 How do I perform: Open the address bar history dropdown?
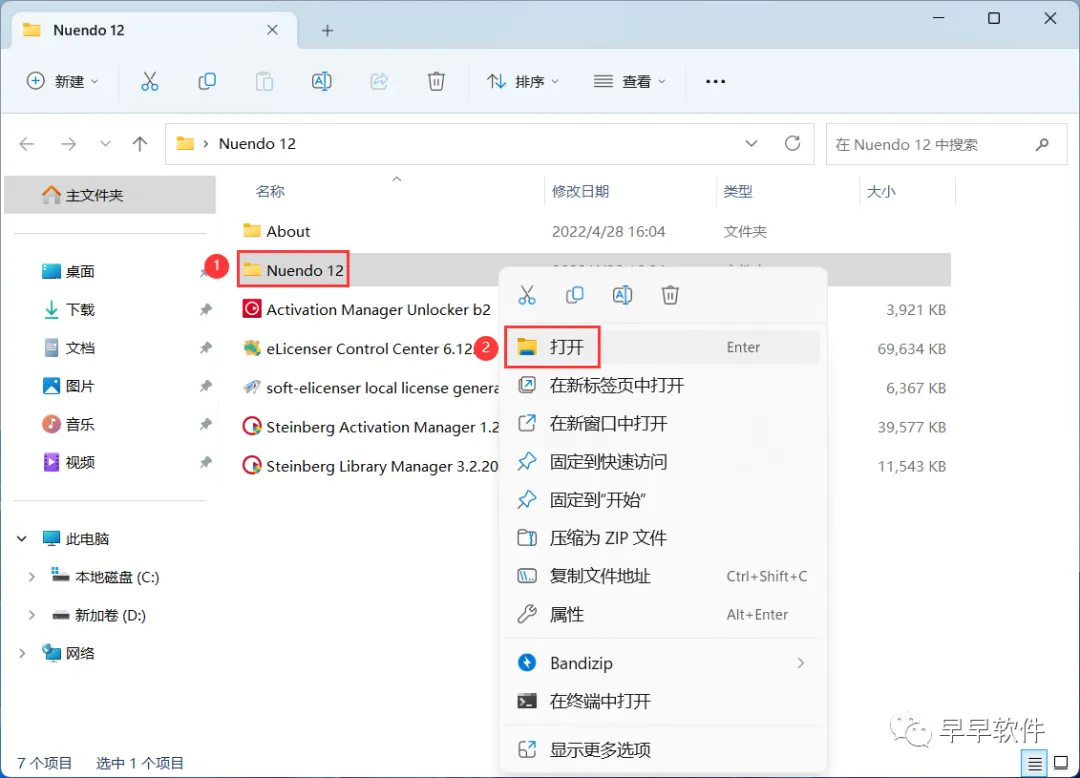pyautogui.click(x=751, y=143)
